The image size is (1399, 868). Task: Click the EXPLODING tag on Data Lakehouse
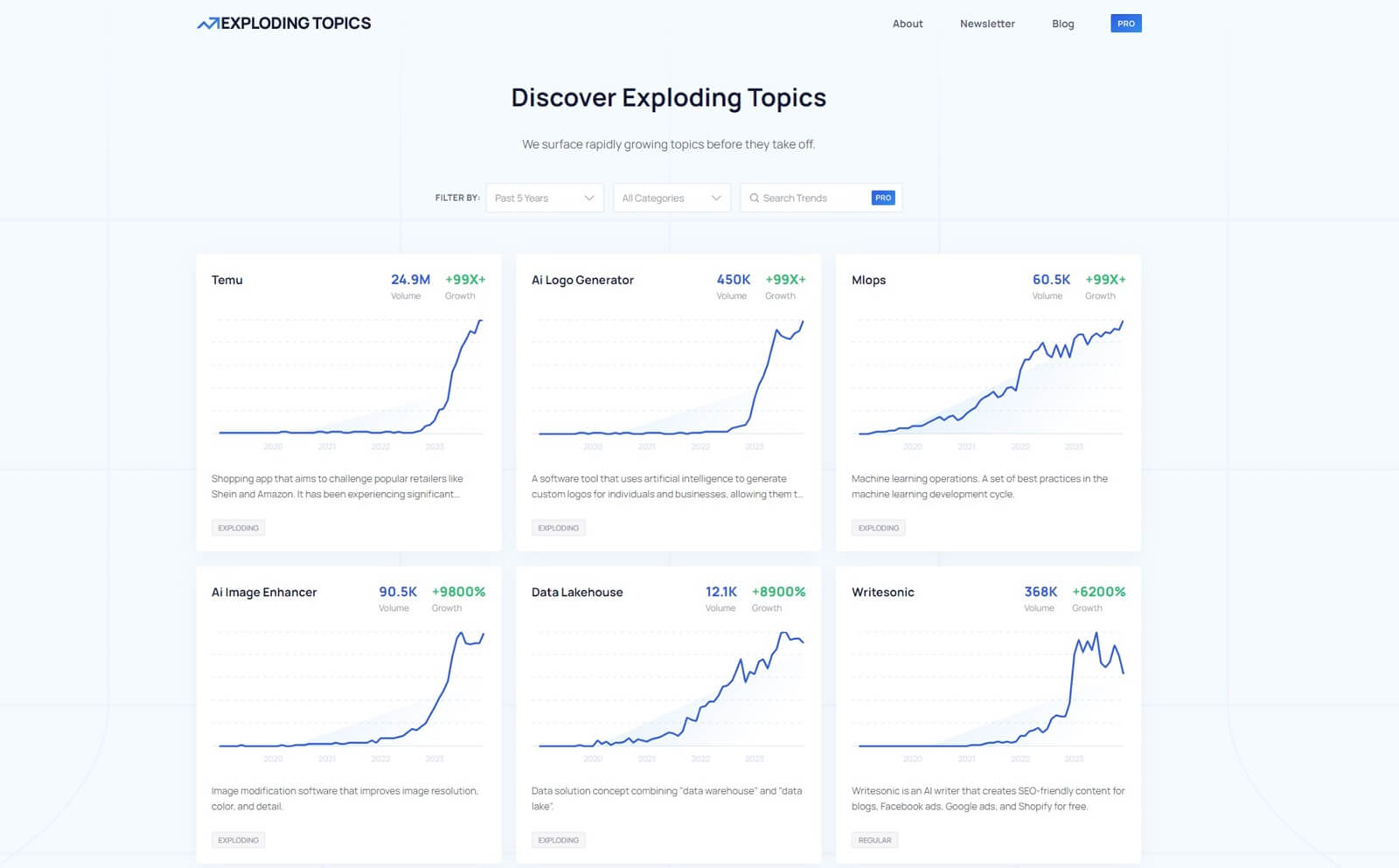(558, 840)
